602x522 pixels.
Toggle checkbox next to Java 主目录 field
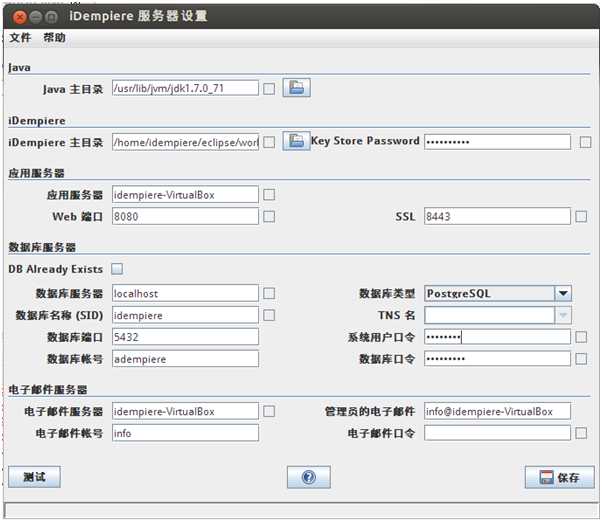point(269,89)
